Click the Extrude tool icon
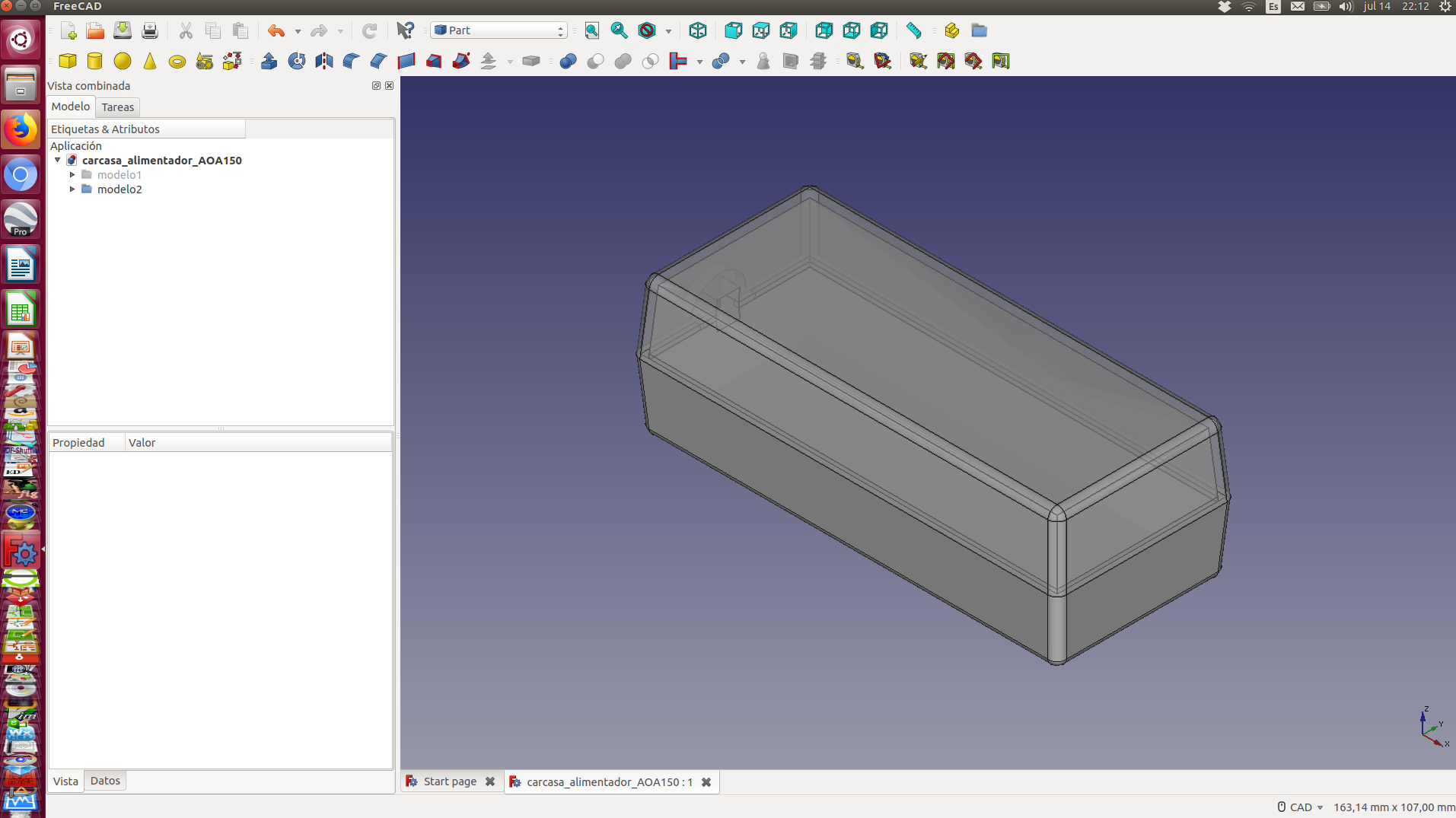The height and width of the screenshot is (818, 1456). click(x=269, y=61)
